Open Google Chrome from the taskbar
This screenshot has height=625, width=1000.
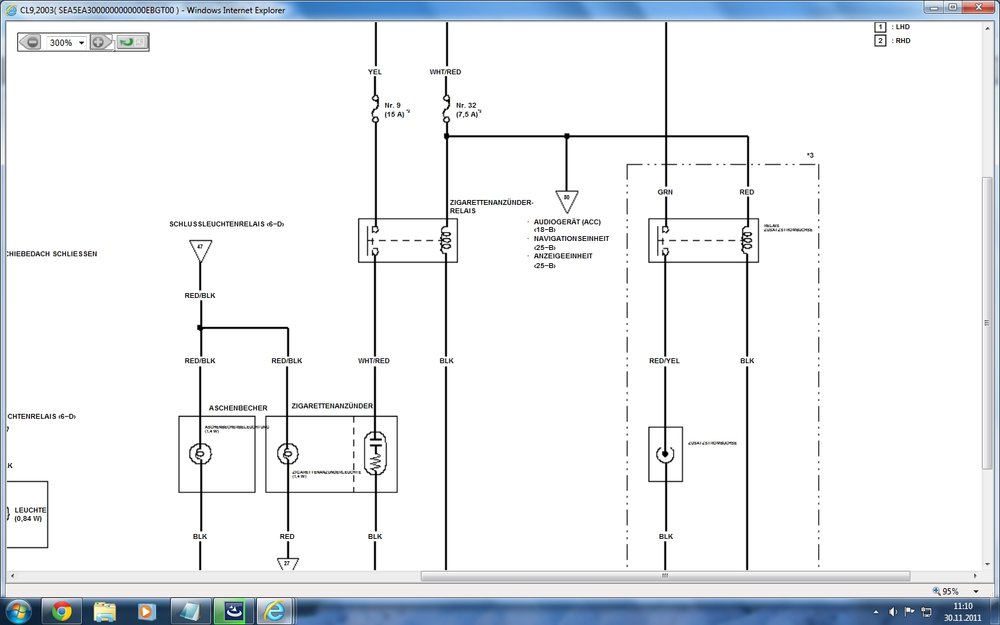[61, 610]
